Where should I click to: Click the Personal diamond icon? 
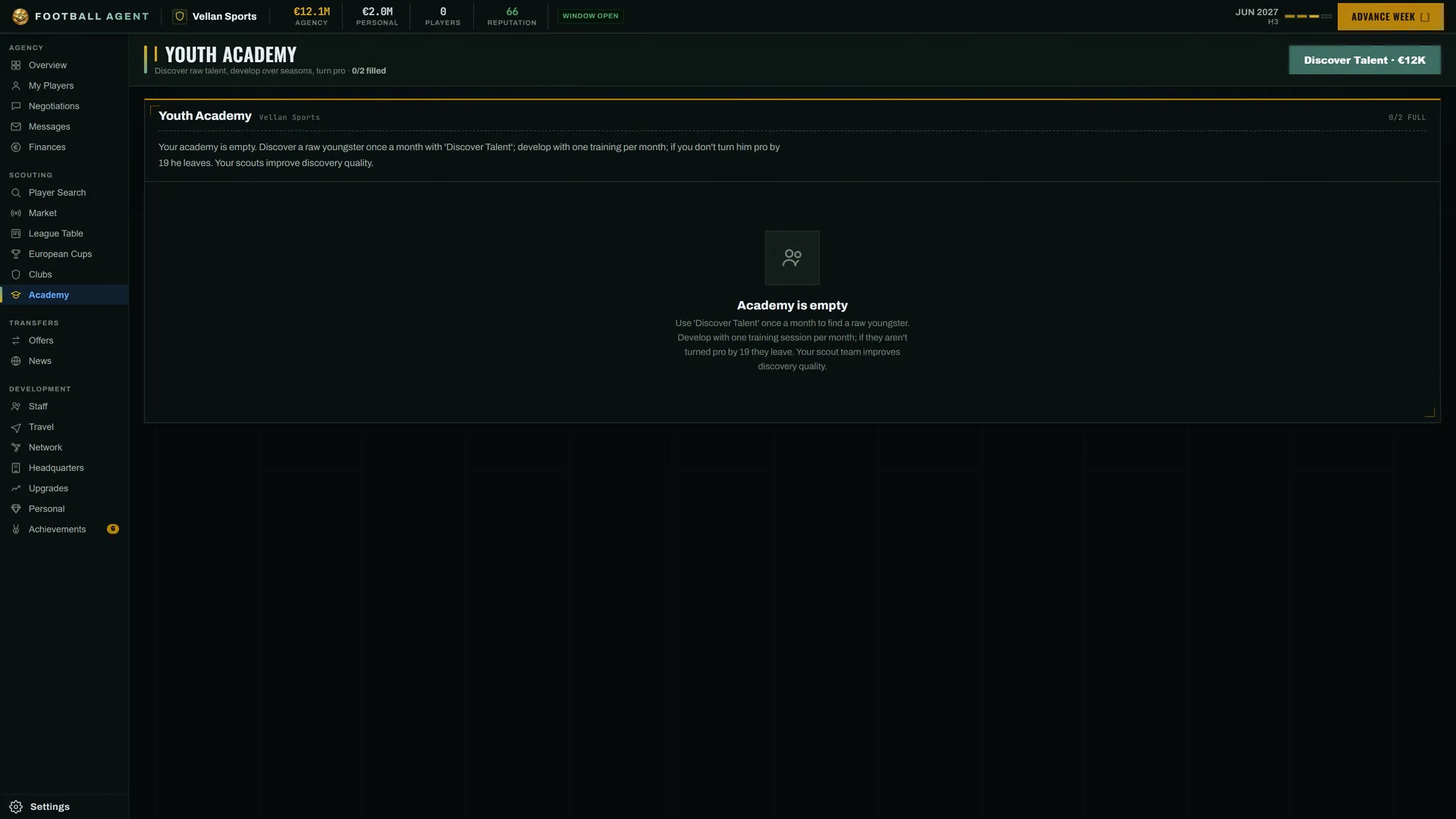[16, 509]
